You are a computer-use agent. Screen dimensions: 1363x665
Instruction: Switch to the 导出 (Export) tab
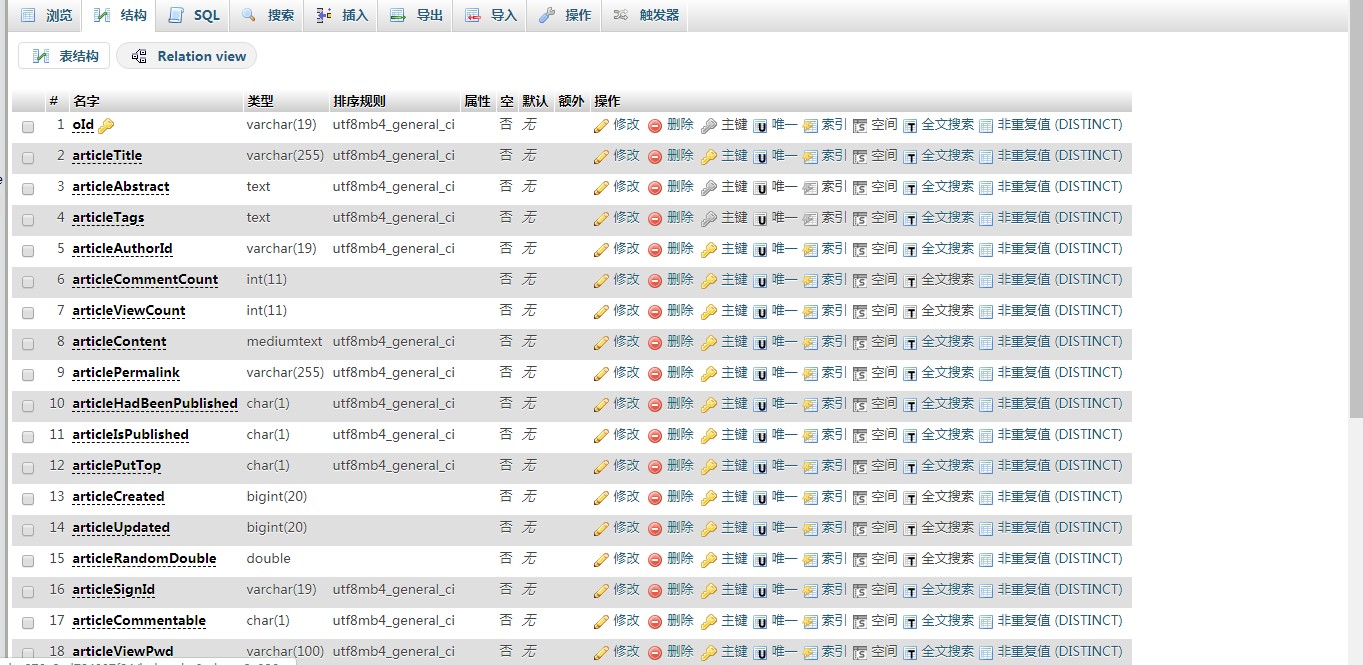[x=417, y=15]
